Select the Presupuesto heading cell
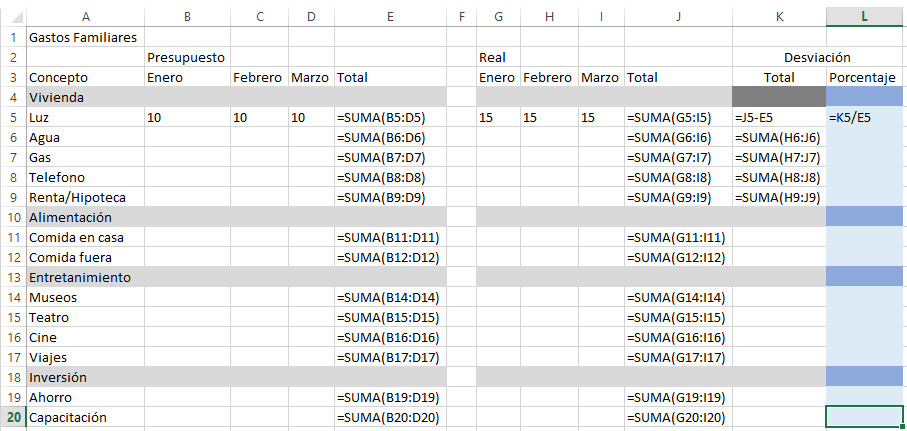Viewport: 907px width, 431px height. tap(187, 57)
